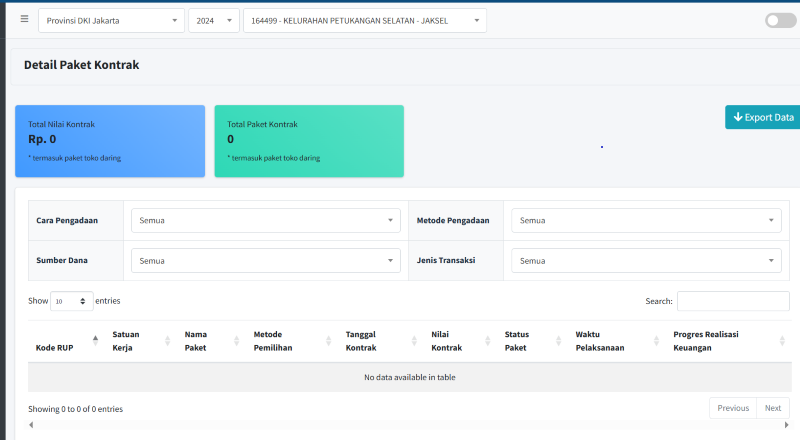Change the Show entries count selector
Screen dimensions: 800x440
click(71, 301)
